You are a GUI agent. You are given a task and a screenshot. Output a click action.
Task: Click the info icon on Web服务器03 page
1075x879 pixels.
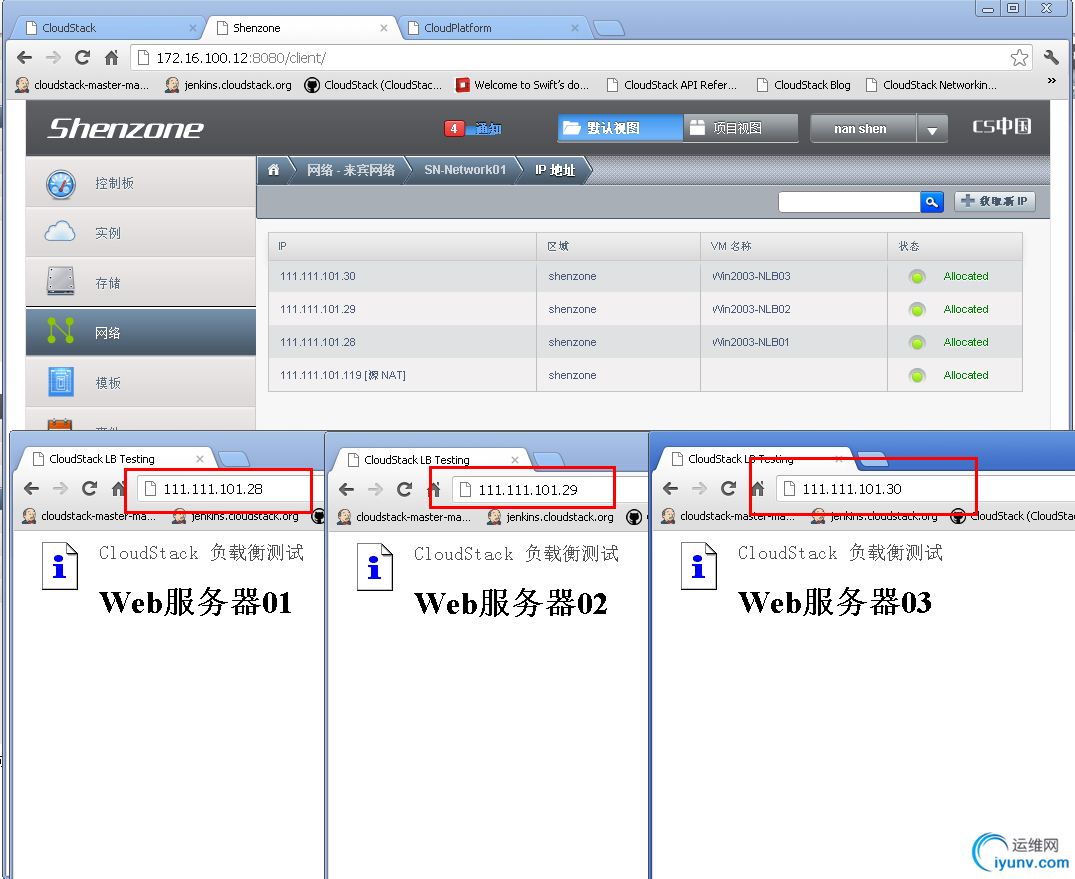pyautogui.click(x=699, y=566)
